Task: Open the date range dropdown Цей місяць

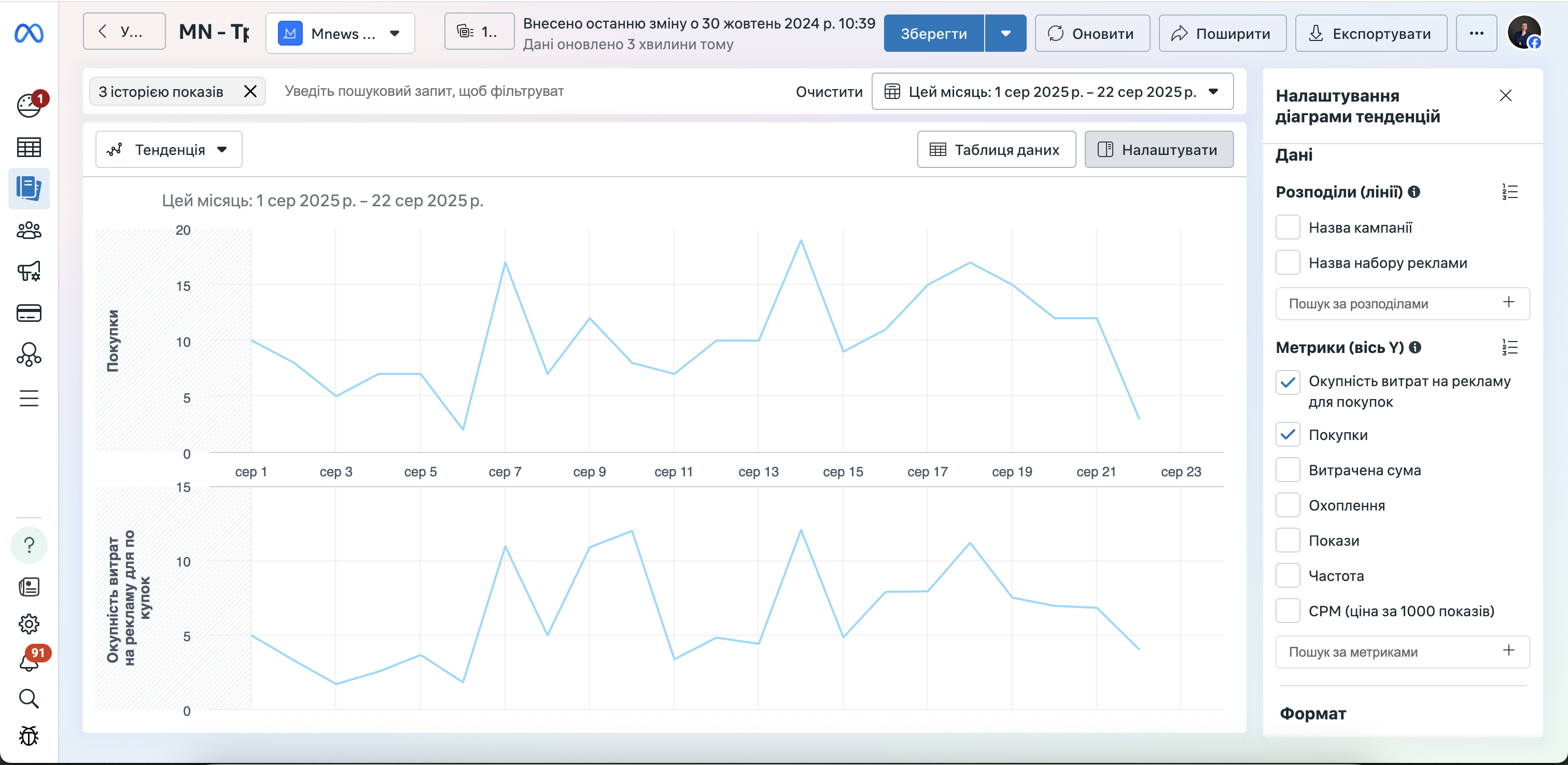Action: (1053, 92)
